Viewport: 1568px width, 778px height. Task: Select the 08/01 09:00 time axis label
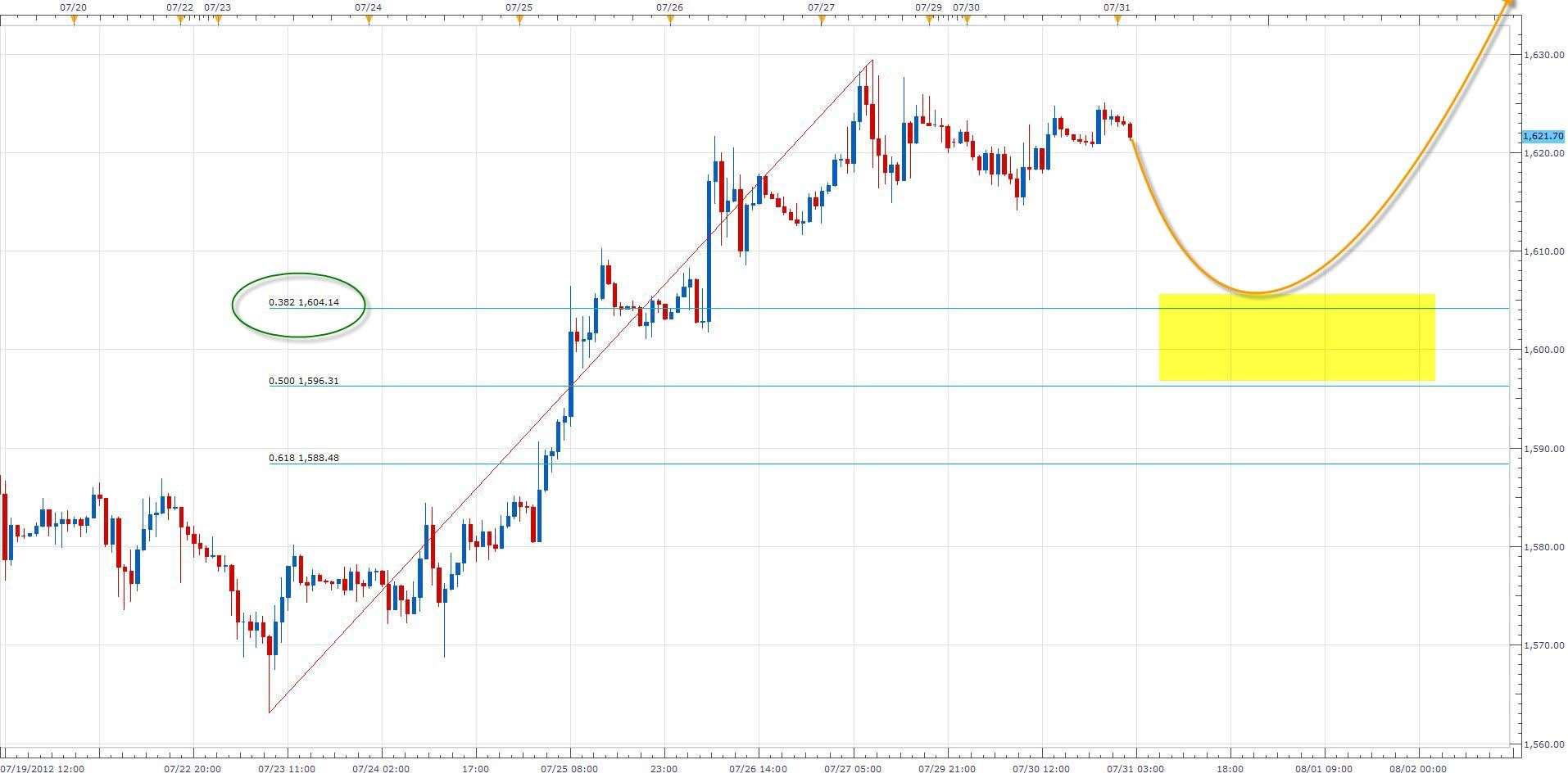click(1324, 769)
